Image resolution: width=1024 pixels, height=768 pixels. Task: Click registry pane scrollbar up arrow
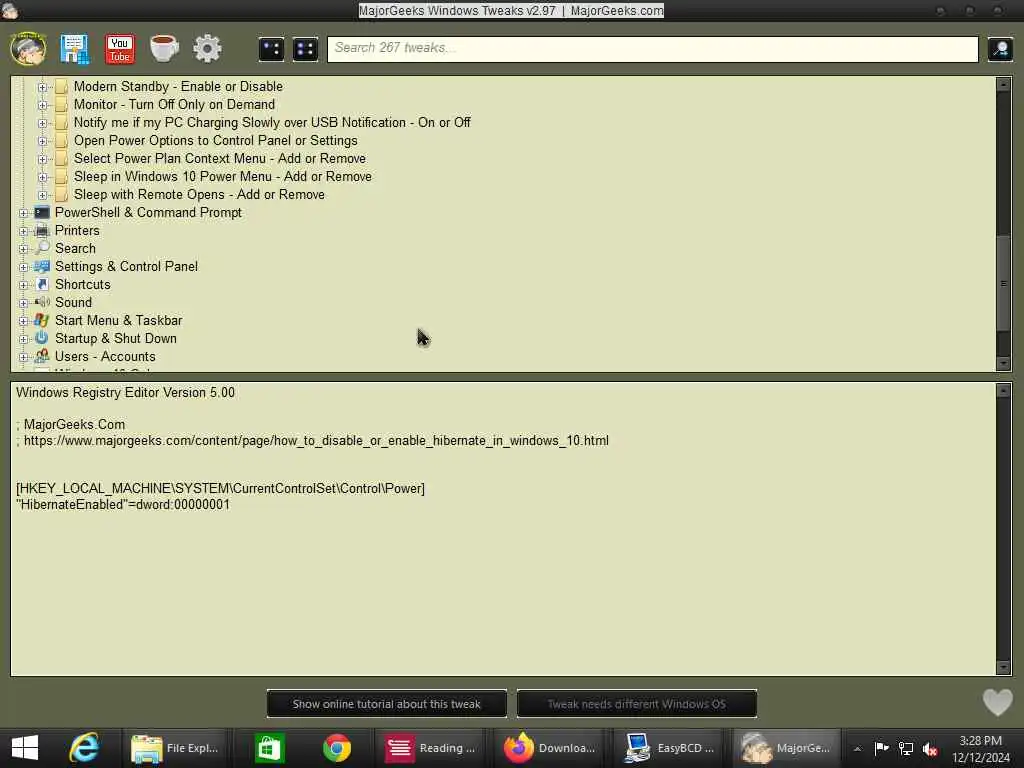pos(1003,391)
